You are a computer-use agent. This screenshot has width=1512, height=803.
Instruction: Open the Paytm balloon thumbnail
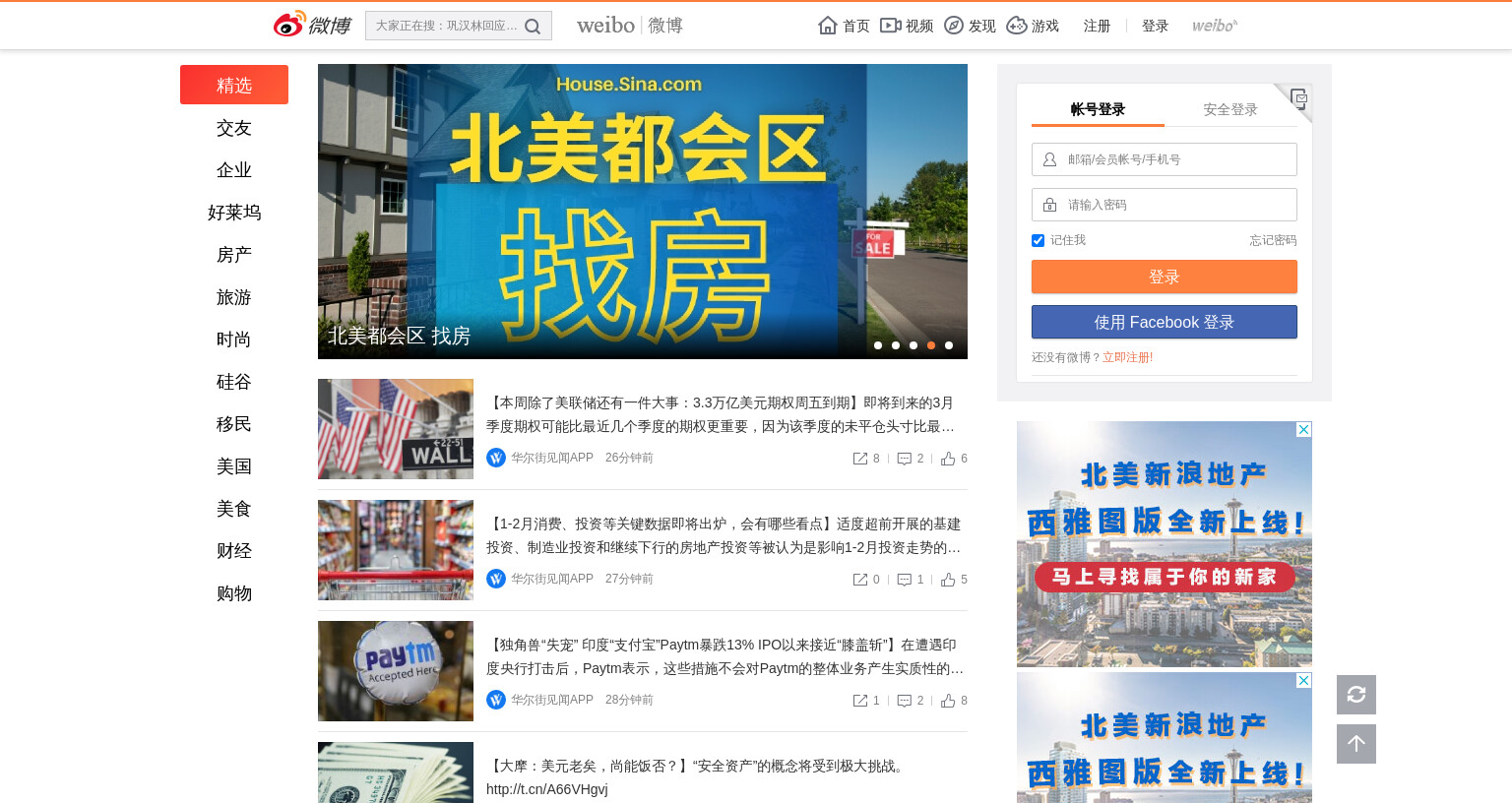tap(396, 671)
